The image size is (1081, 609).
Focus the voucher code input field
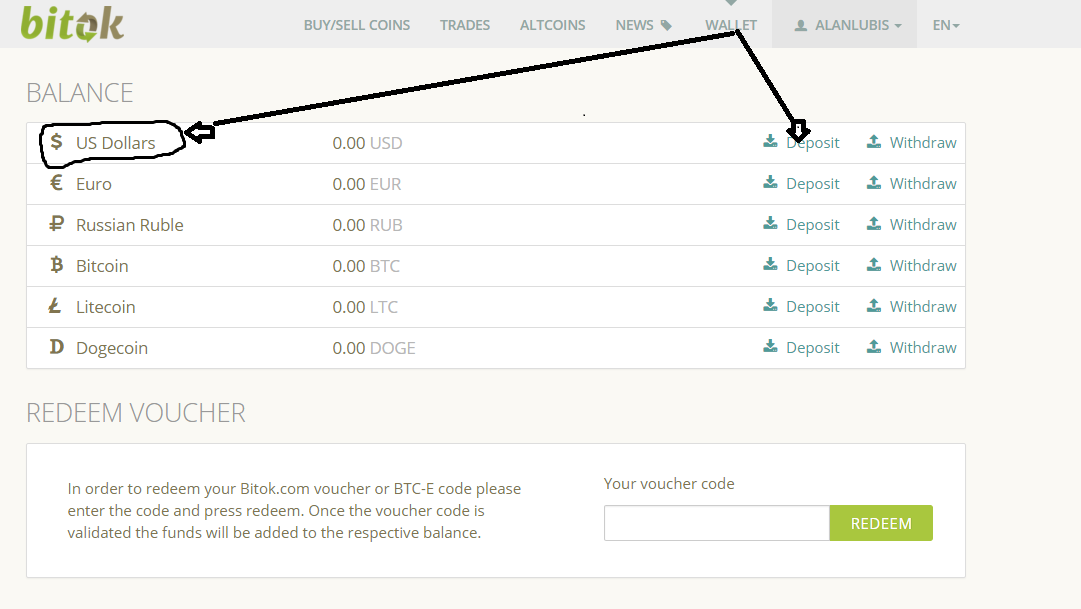(717, 523)
